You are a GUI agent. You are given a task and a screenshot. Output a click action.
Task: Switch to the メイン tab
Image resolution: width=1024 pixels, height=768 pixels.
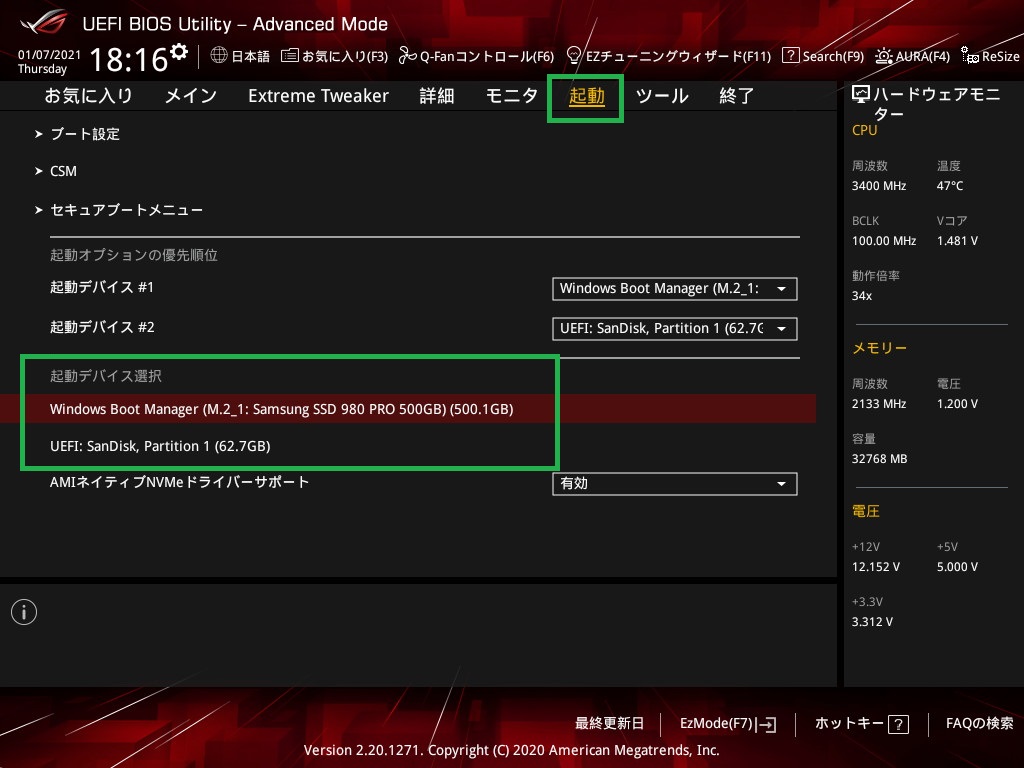[191, 96]
